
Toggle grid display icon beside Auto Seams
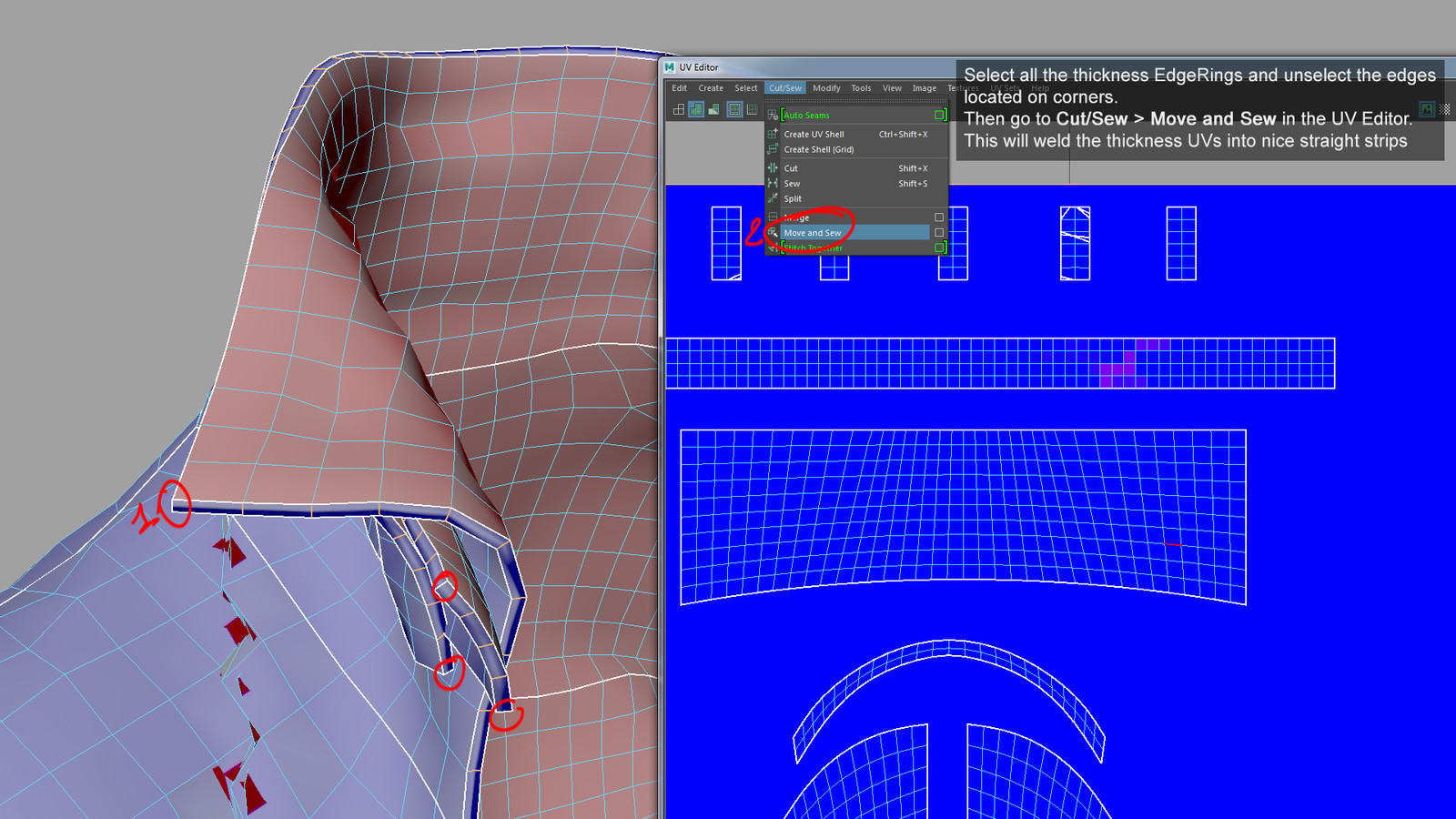pyautogui.click(x=752, y=109)
